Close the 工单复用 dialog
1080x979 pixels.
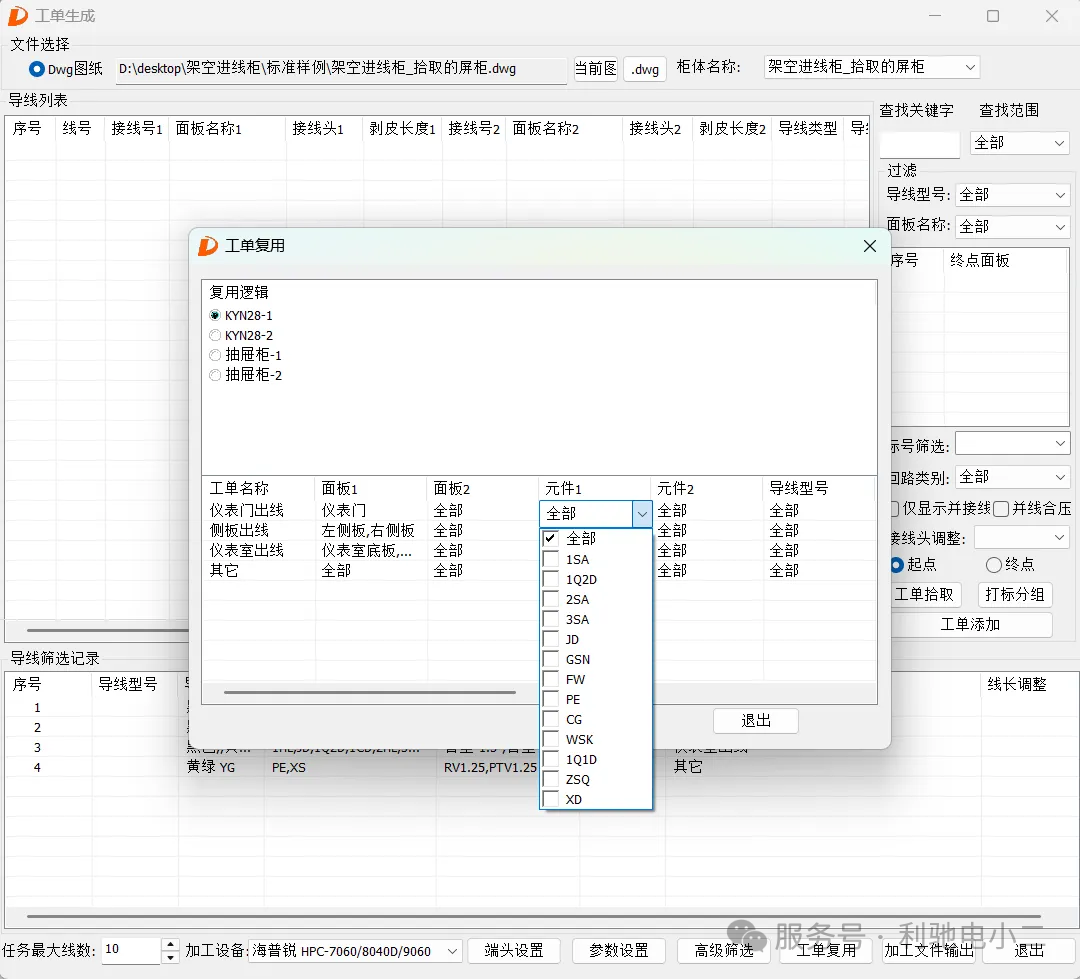click(870, 246)
